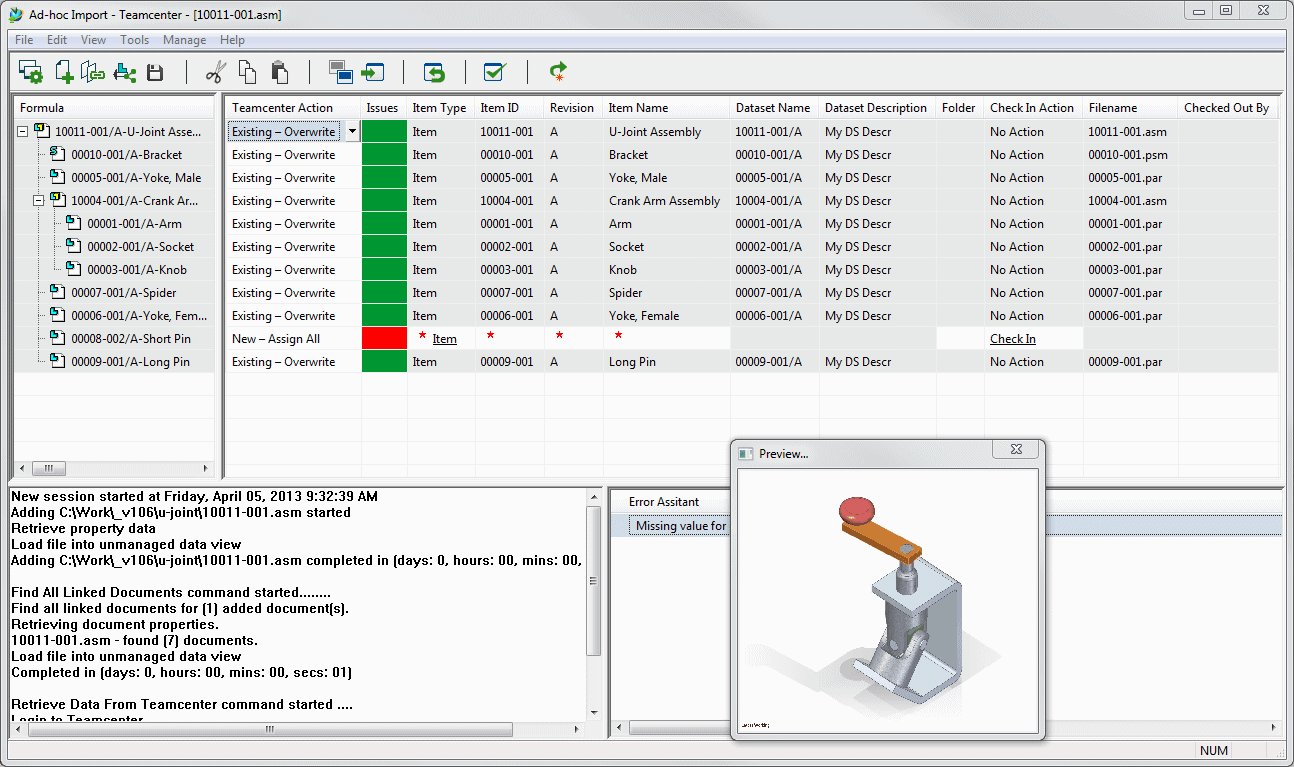Click the Add Document toolbar icon
This screenshot has width=1294, height=767.
point(63,72)
